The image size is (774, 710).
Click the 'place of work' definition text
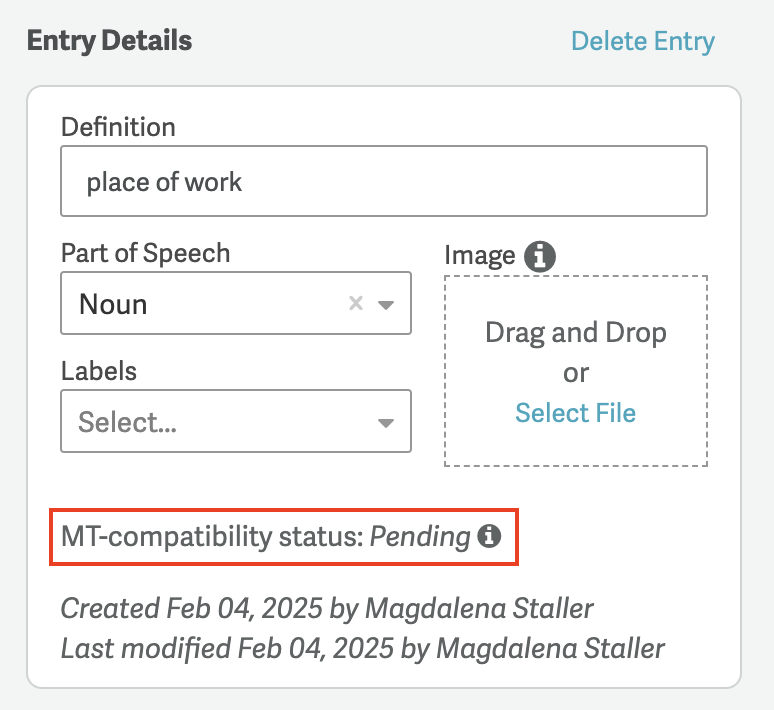point(164,182)
